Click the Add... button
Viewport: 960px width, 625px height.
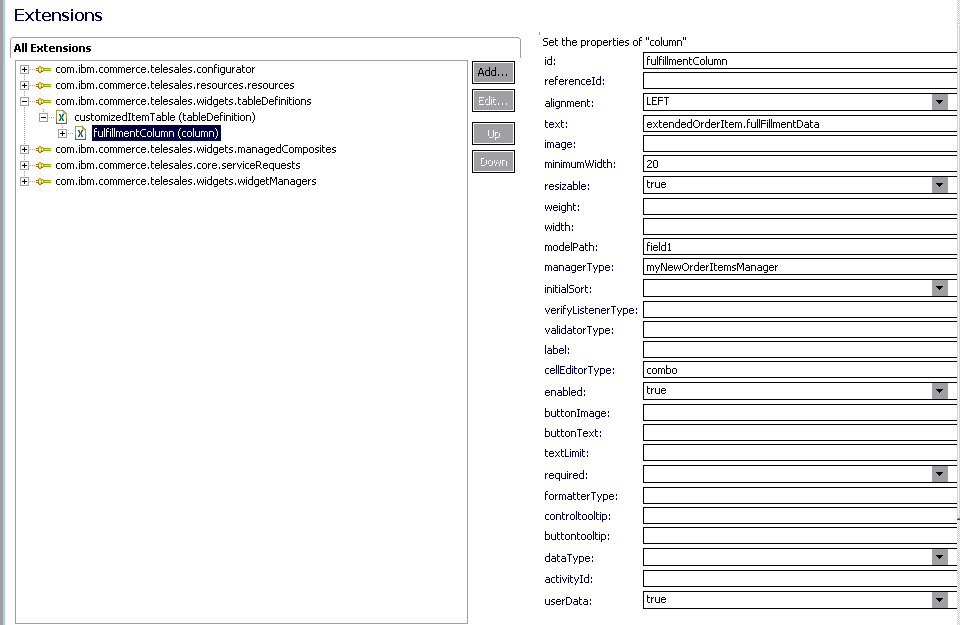pos(493,72)
